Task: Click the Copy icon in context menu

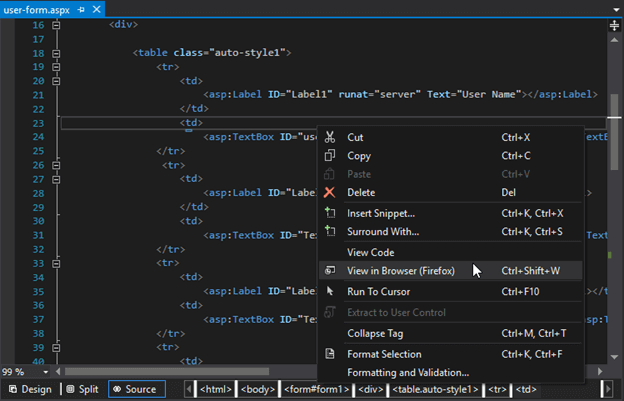Action: 329,156
